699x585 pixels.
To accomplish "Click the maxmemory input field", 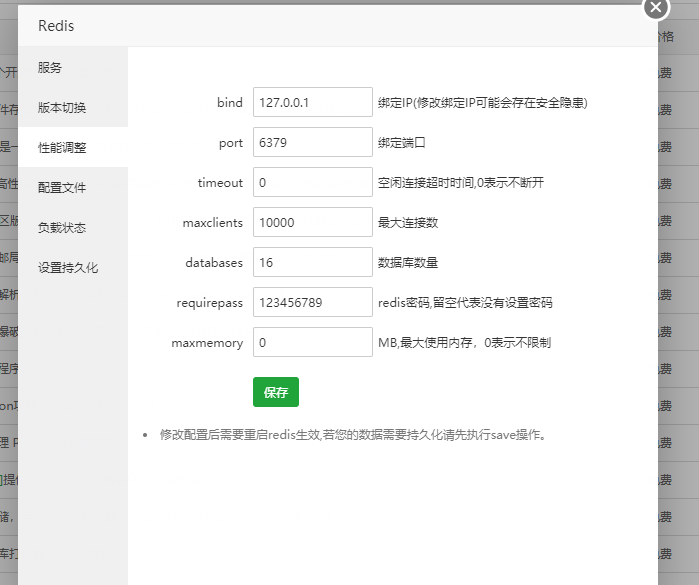I will [x=312, y=342].
